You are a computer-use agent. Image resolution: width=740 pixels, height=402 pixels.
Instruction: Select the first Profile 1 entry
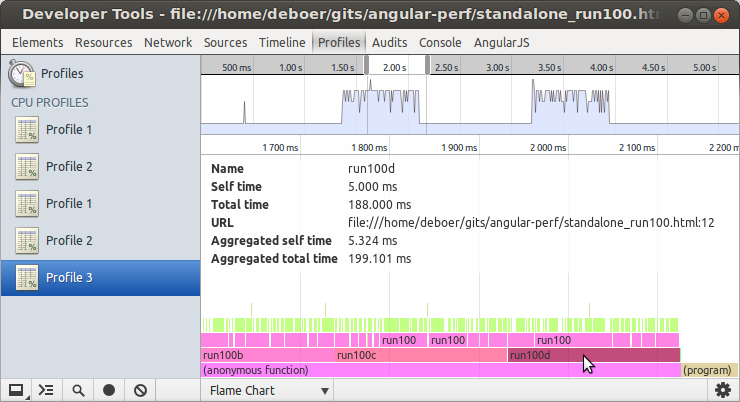100,130
